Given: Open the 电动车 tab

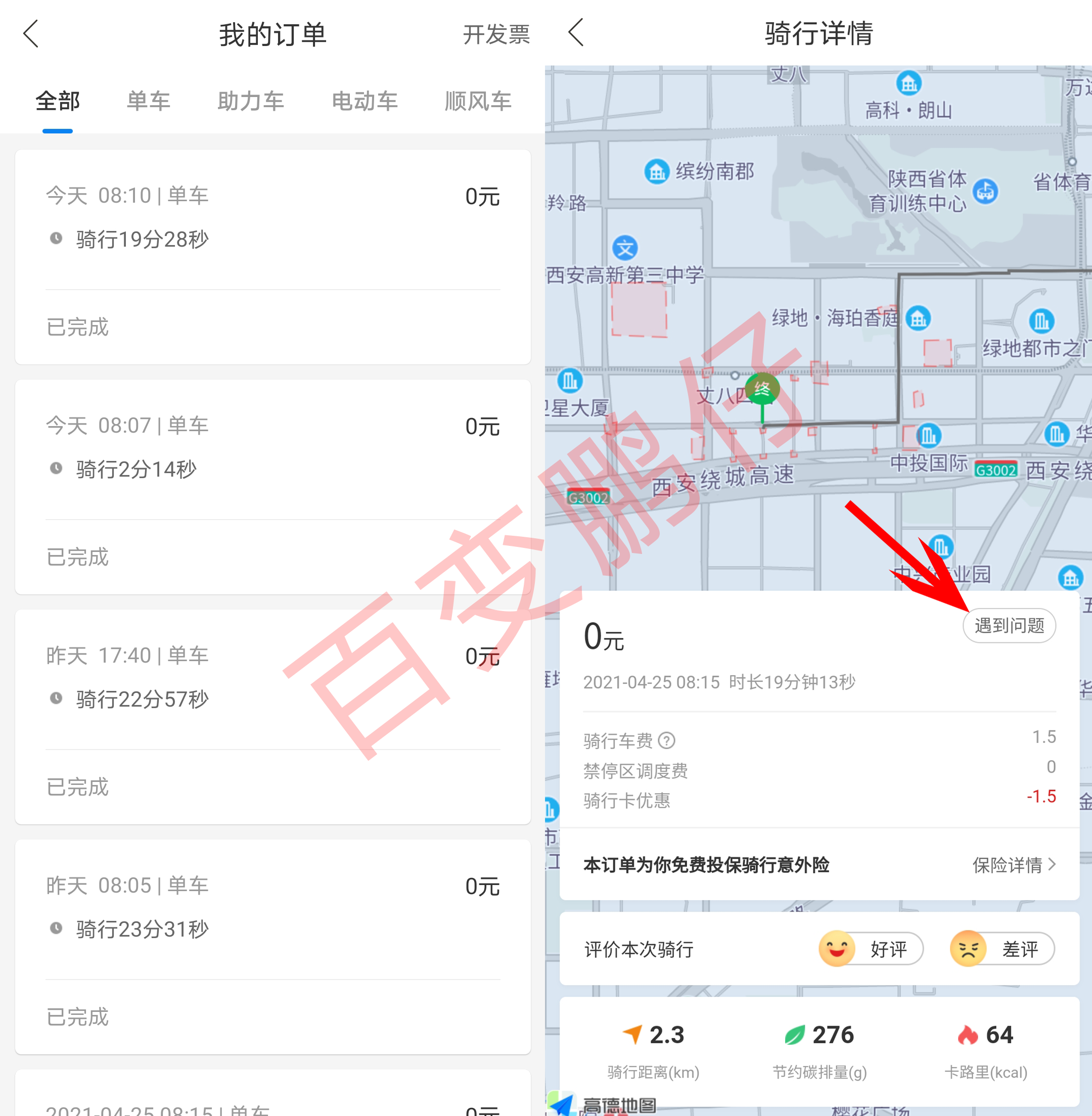Looking at the screenshot, I should [365, 101].
